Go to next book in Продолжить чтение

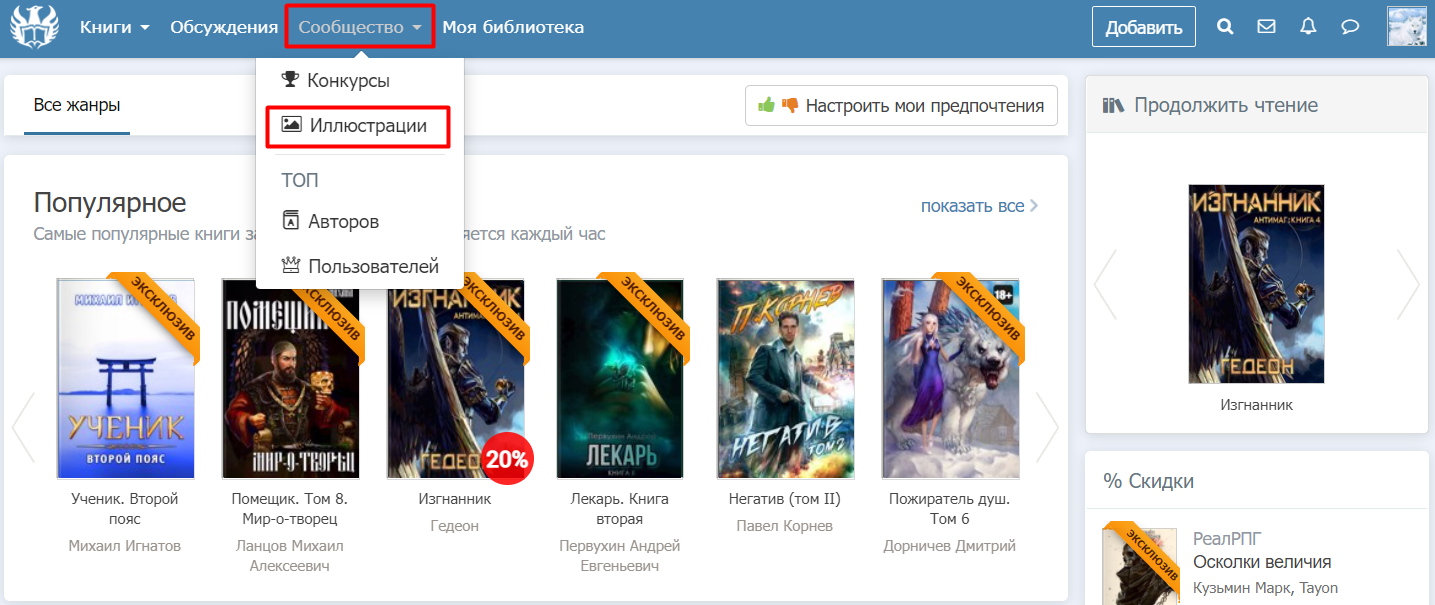(1407, 284)
